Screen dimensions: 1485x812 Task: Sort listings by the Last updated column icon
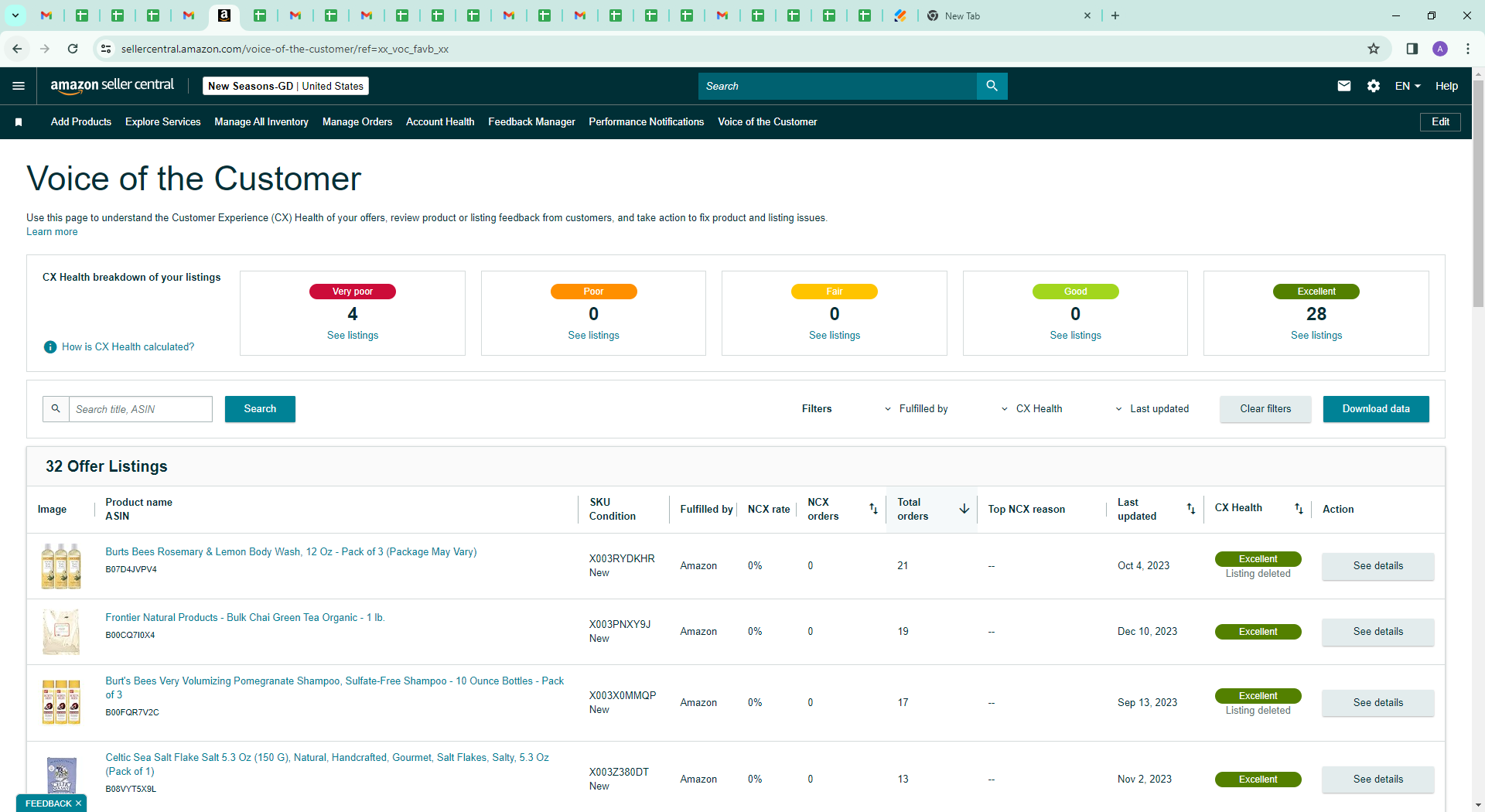tap(1191, 509)
